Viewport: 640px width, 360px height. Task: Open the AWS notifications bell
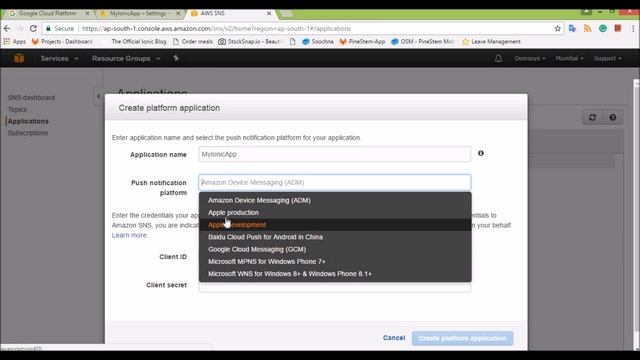click(498, 58)
